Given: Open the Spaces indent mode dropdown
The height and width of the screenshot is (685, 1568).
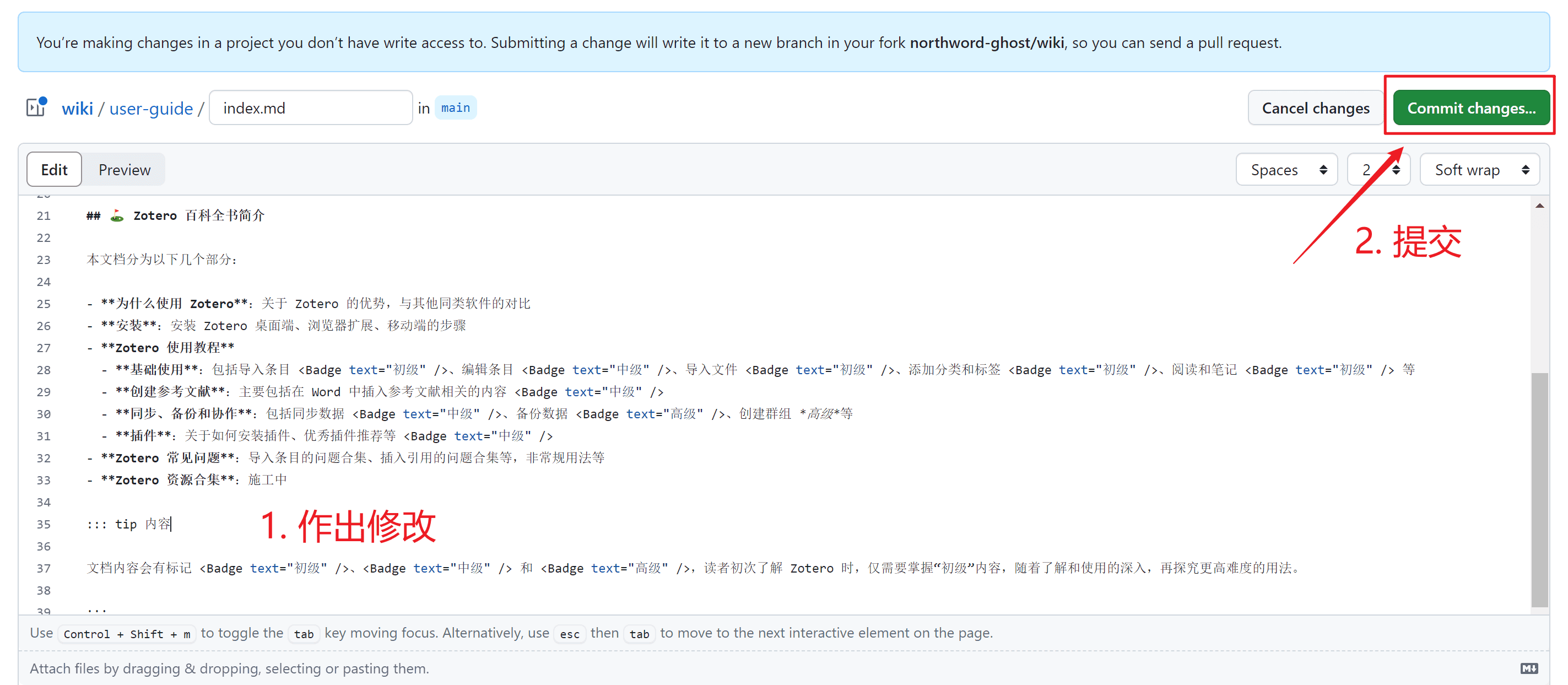Looking at the screenshot, I should pos(1286,170).
